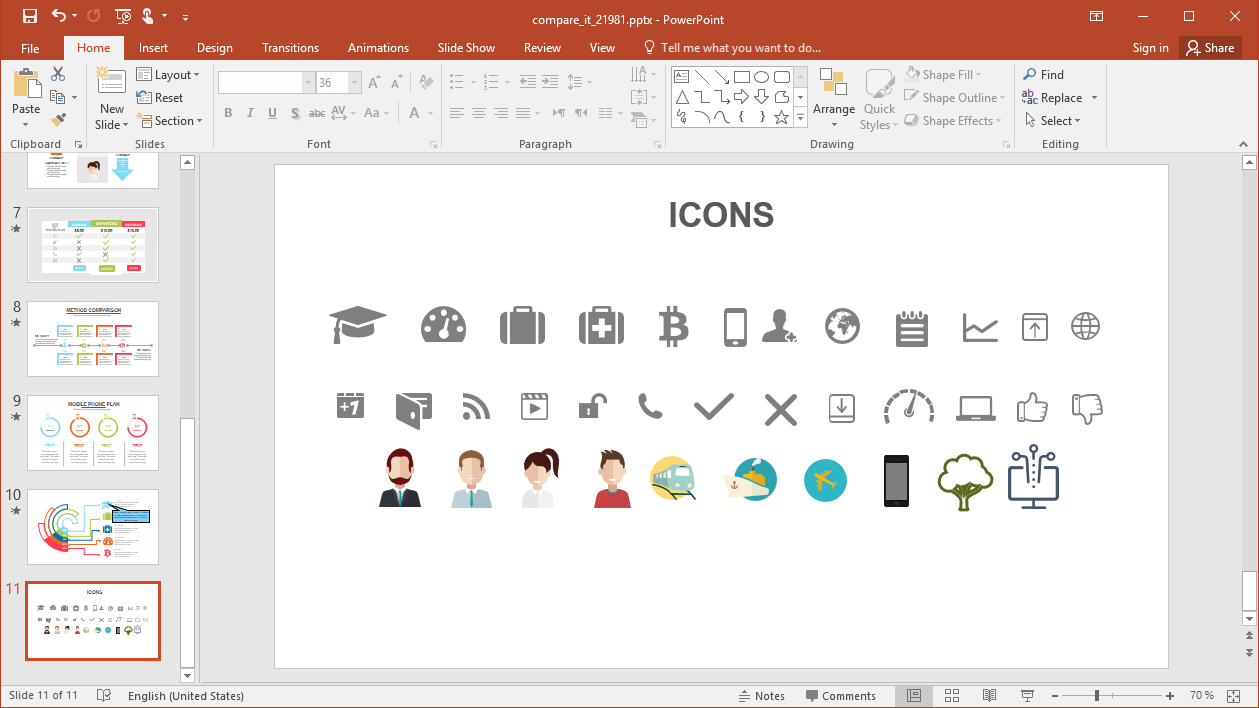
Task: Toggle italic formatting
Action: (250, 113)
